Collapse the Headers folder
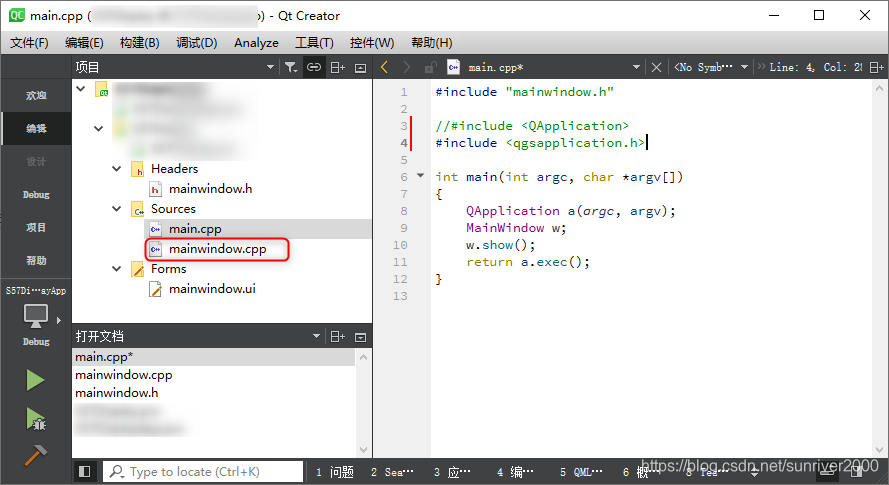This screenshot has width=889, height=485. point(117,169)
